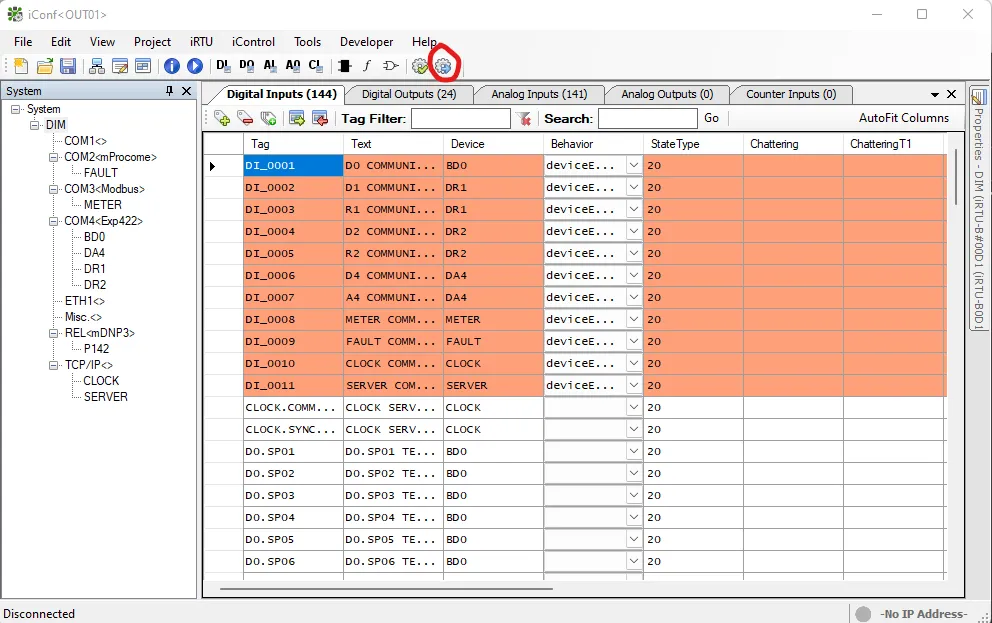
Task: Collapse the DIM tree node
Action: pyautogui.click(x=35, y=125)
